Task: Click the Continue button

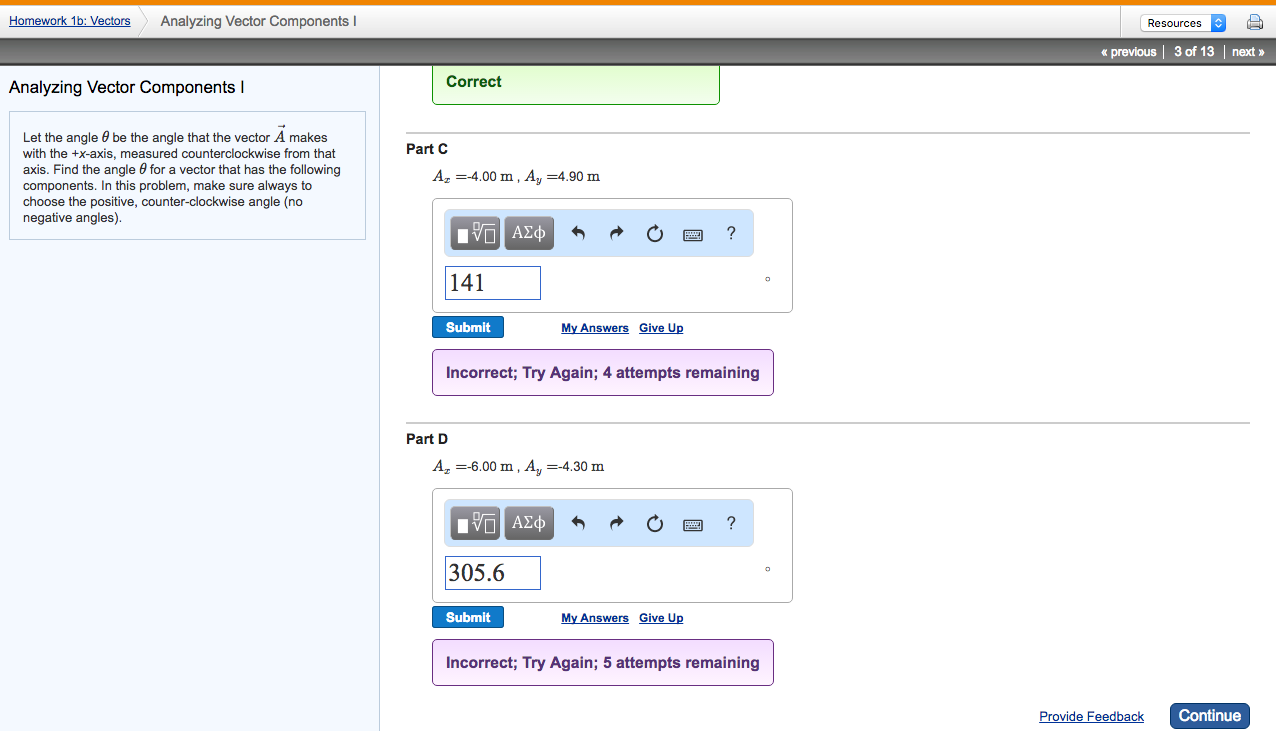Action: coord(1209,715)
